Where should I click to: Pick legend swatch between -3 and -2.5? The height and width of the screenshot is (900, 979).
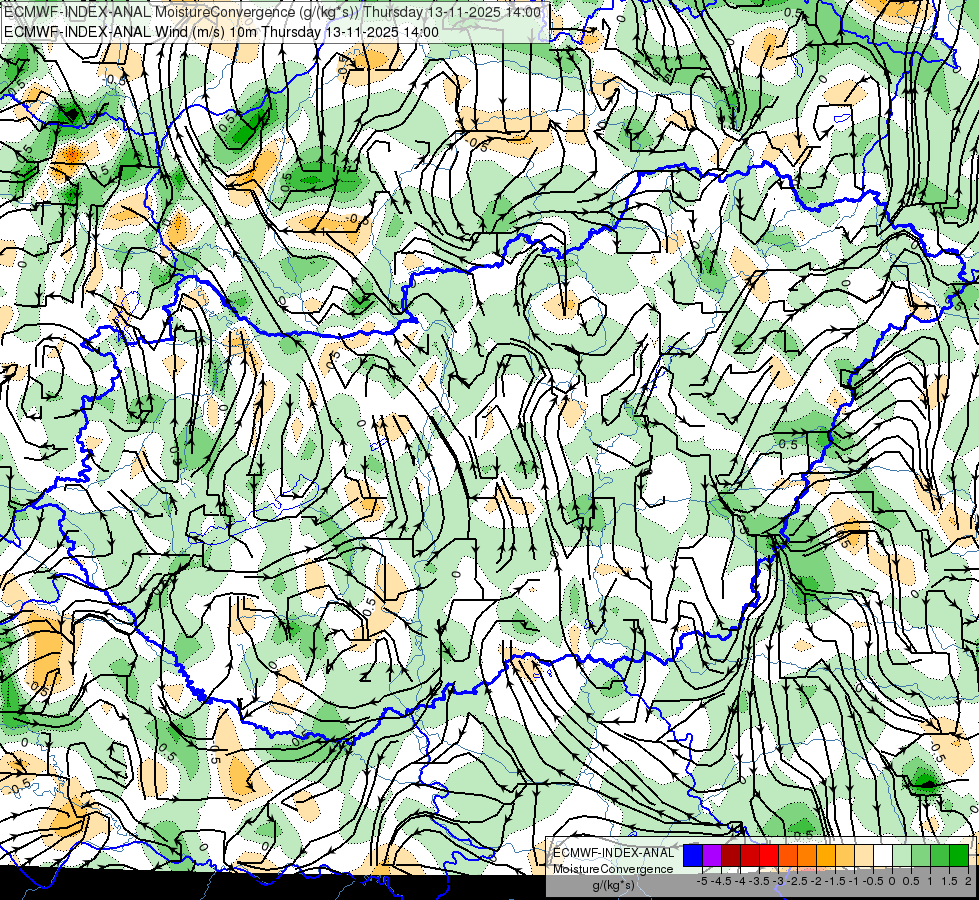[x=788, y=856]
